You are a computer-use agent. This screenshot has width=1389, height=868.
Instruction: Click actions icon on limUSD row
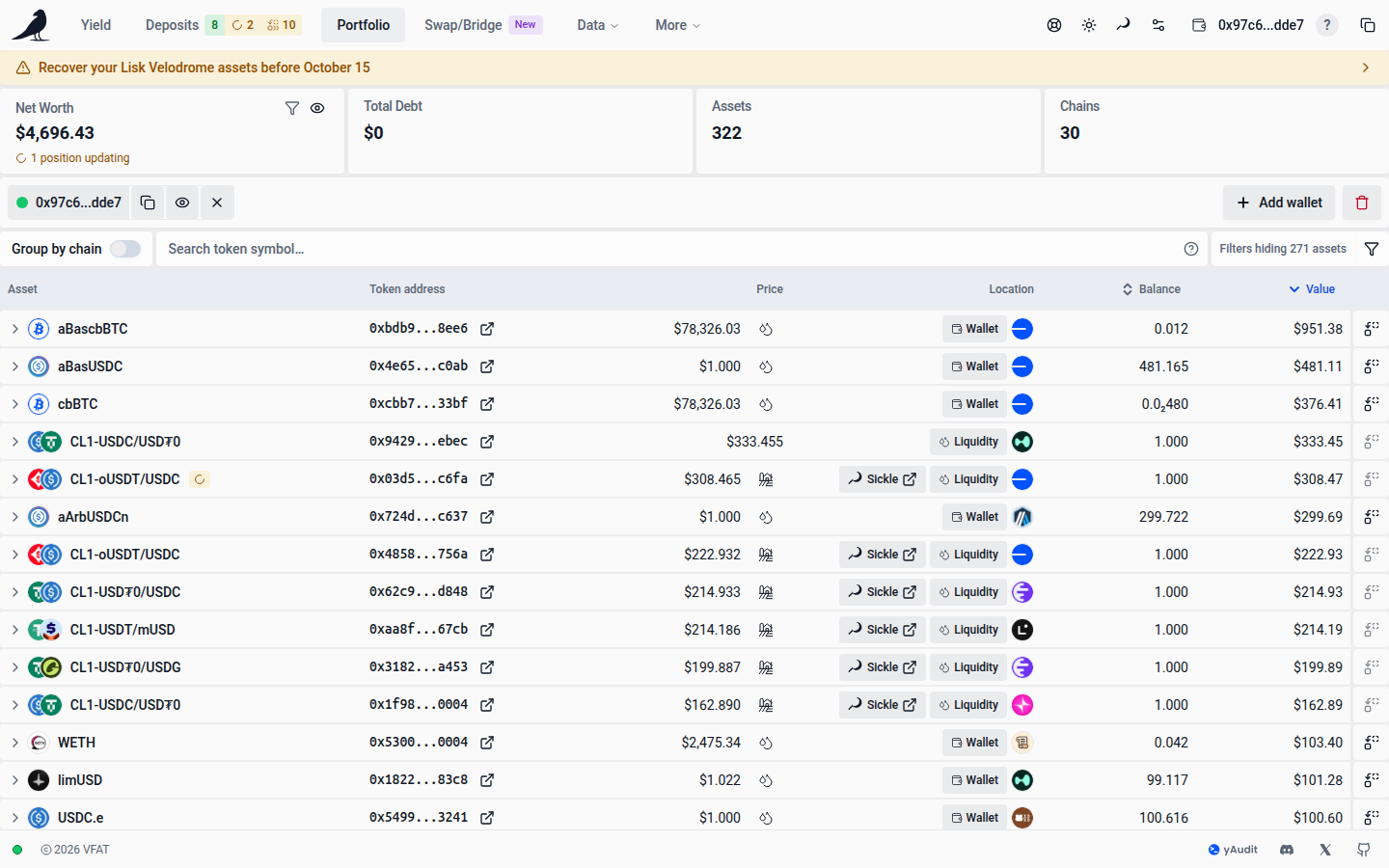pyautogui.click(x=1371, y=780)
